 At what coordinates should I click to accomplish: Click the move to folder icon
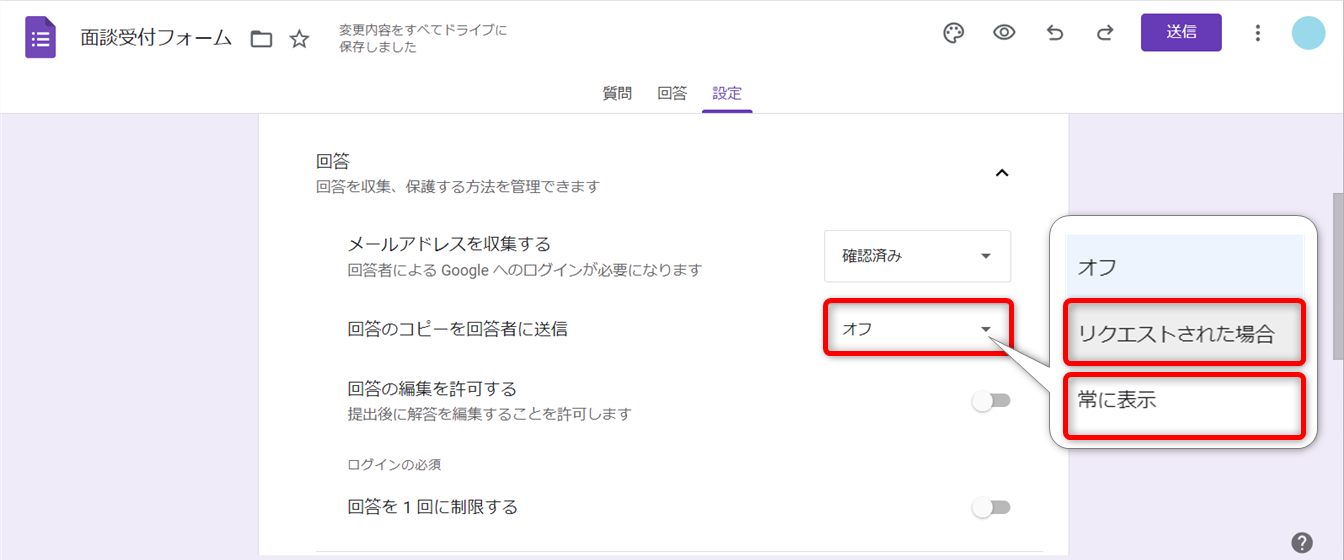[261, 39]
